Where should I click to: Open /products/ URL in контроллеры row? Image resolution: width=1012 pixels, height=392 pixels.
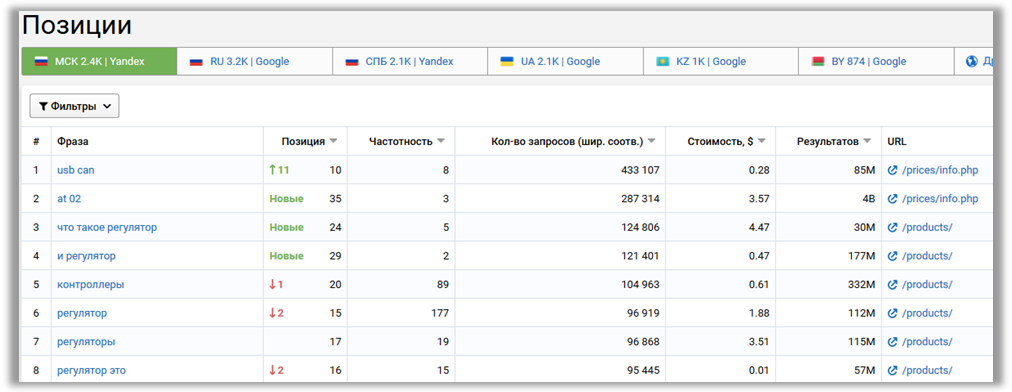[927, 285]
